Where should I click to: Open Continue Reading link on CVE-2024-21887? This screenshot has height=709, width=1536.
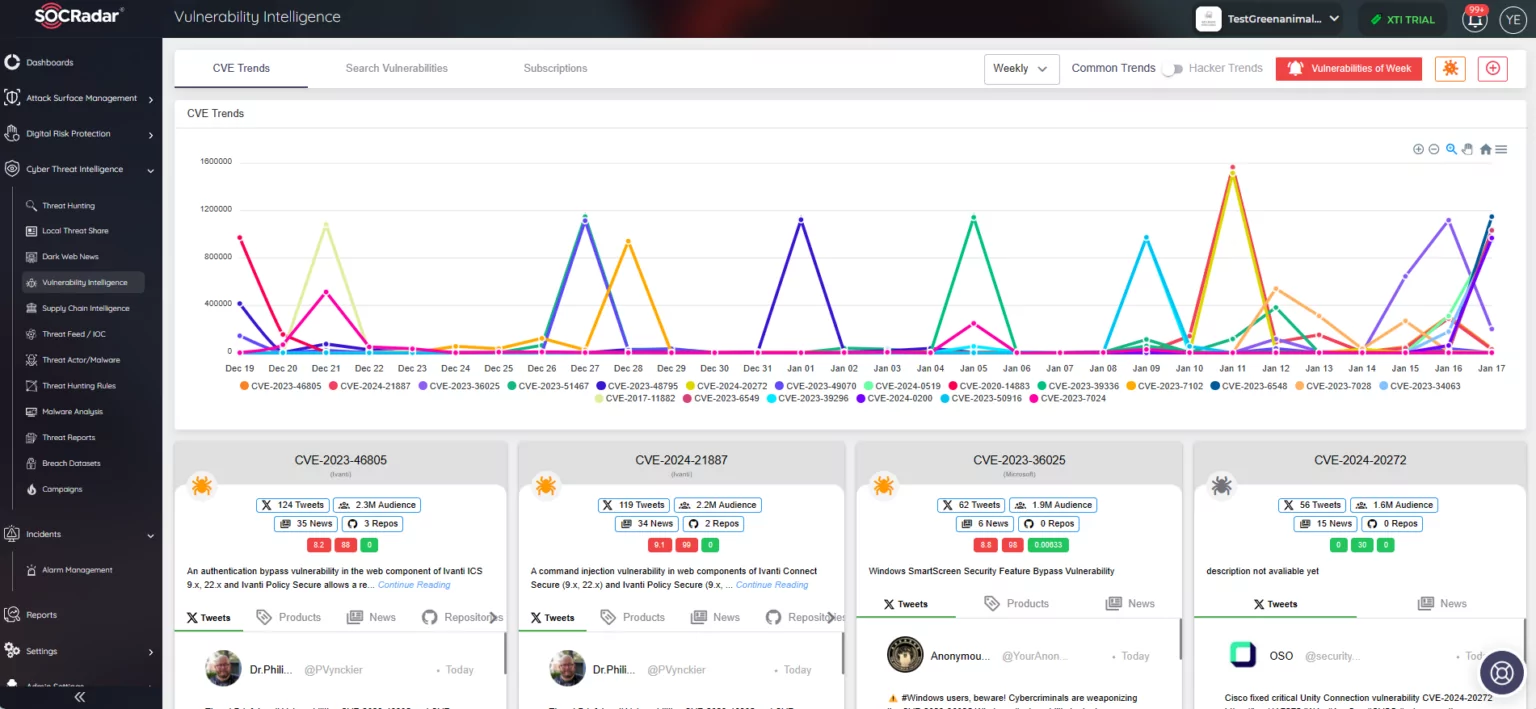coord(772,585)
